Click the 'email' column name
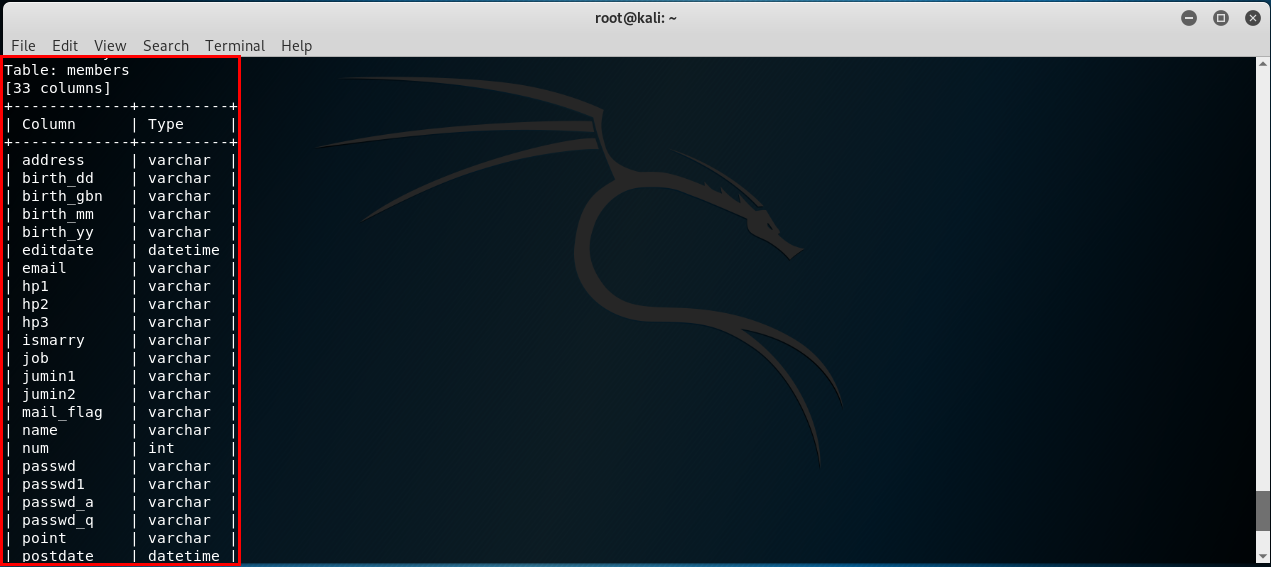This screenshot has width=1271, height=567. tap(44, 268)
